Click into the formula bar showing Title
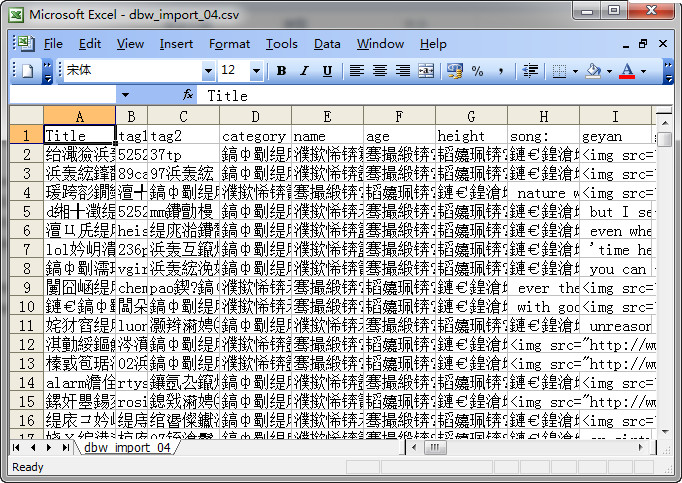This screenshot has width=682, height=483. coord(433,95)
